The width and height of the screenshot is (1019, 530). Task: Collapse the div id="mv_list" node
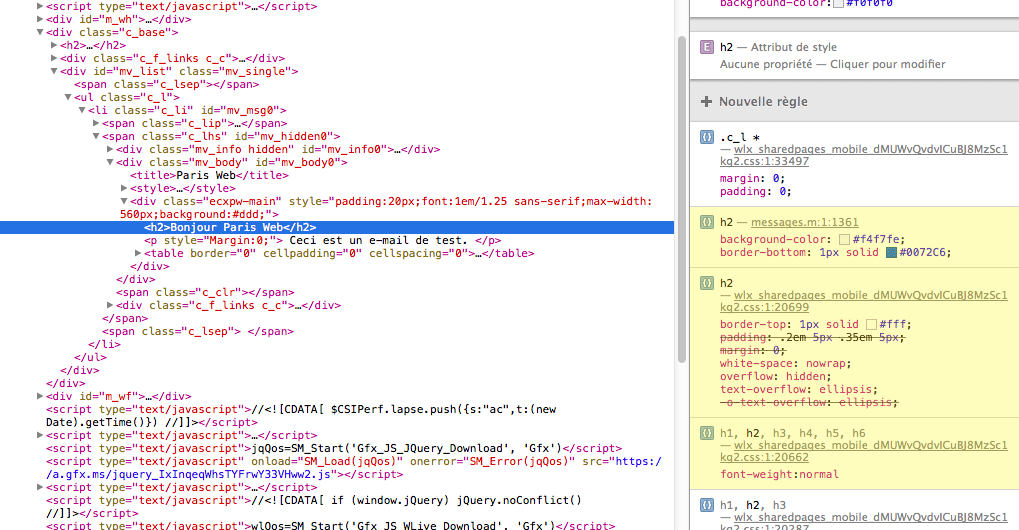(54, 71)
